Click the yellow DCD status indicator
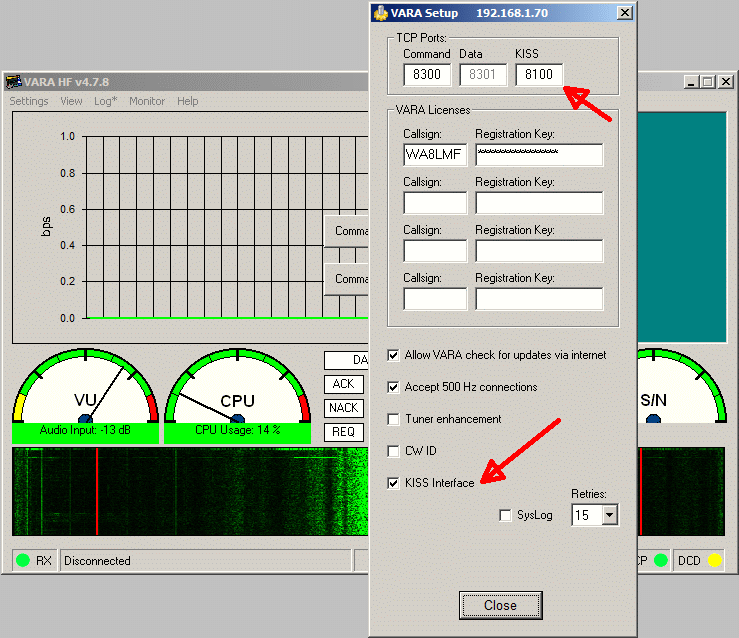The width and height of the screenshot is (739, 638). click(714, 561)
